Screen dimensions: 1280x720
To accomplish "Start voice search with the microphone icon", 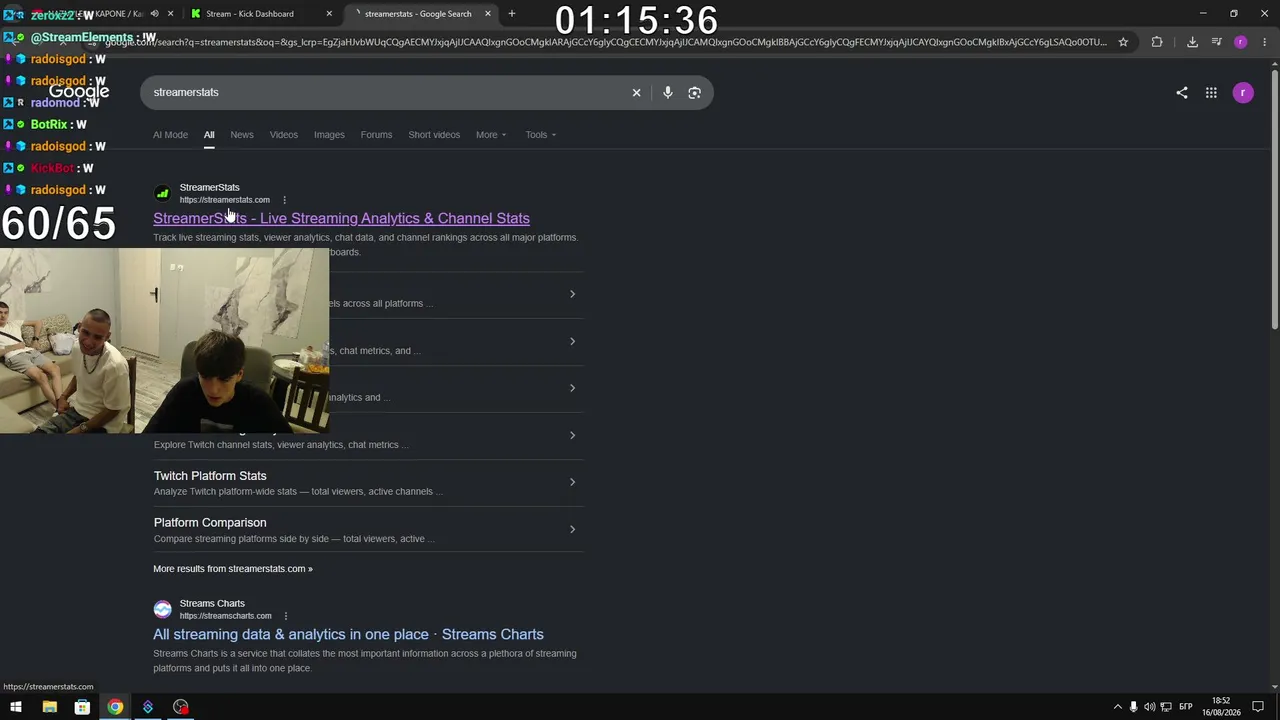I will pyautogui.click(x=667, y=92).
